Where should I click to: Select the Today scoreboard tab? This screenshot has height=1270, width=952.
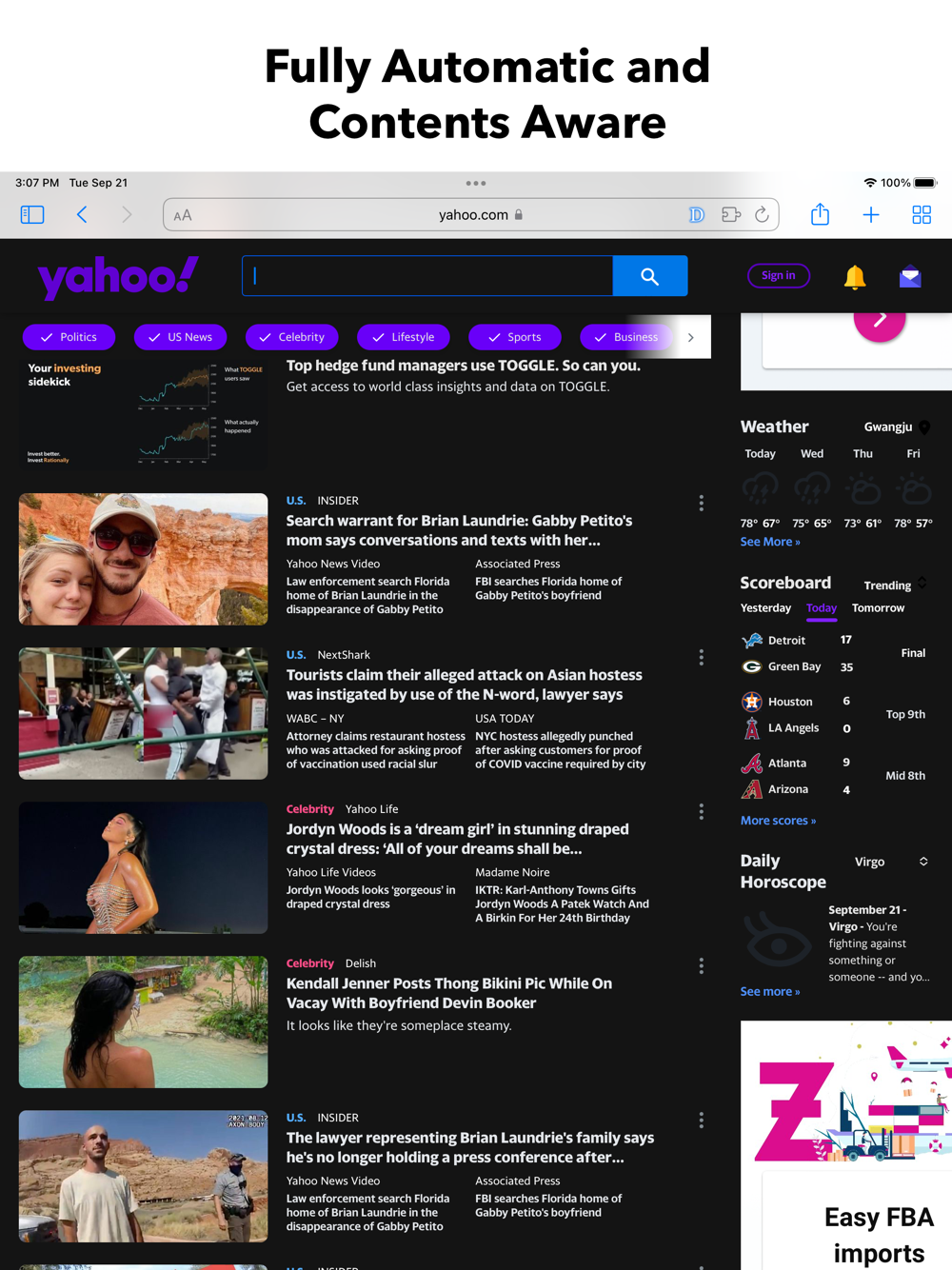[x=822, y=608]
